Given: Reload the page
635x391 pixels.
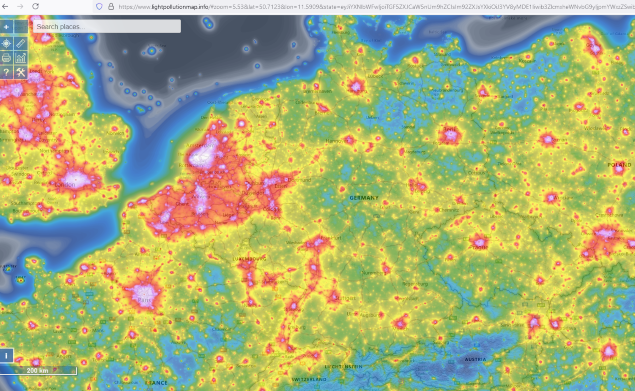Looking at the screenshot, I should (x=36, y=6).
